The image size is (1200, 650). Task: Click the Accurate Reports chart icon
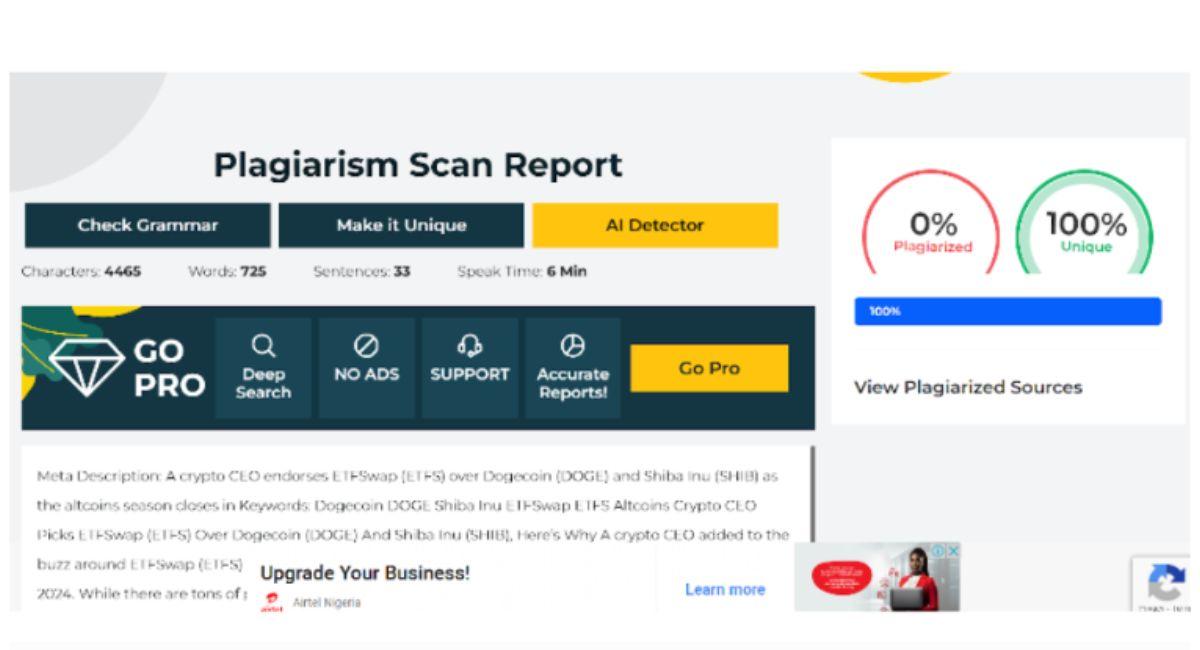click(x=572, y=346)
